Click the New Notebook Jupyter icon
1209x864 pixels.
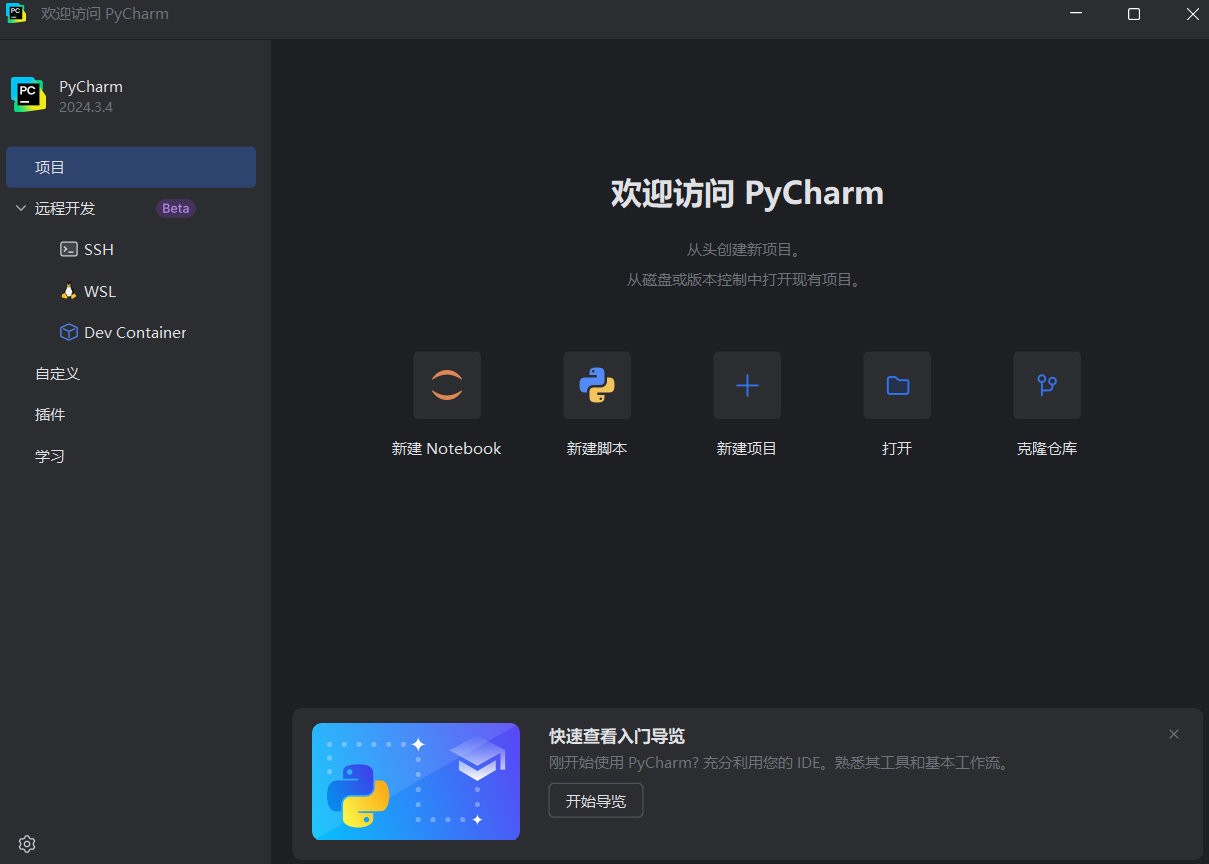point(447,385)
